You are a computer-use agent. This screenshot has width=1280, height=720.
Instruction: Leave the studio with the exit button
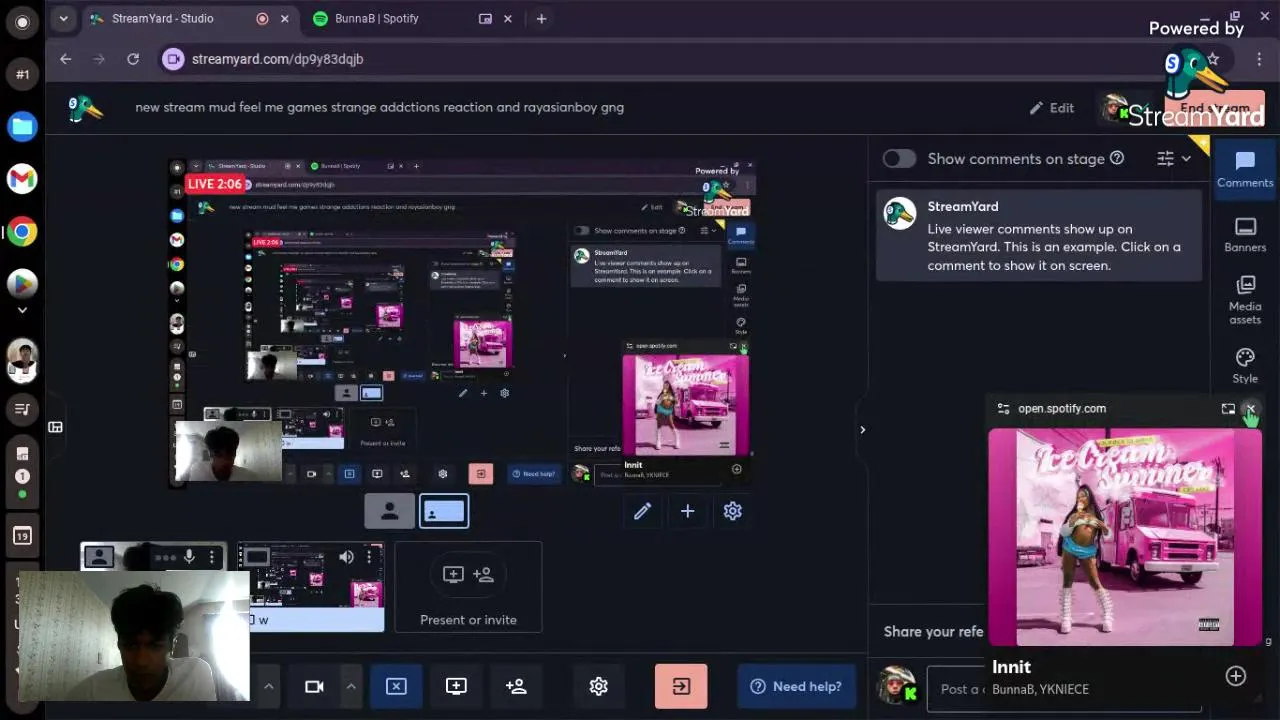click(681, 686)
